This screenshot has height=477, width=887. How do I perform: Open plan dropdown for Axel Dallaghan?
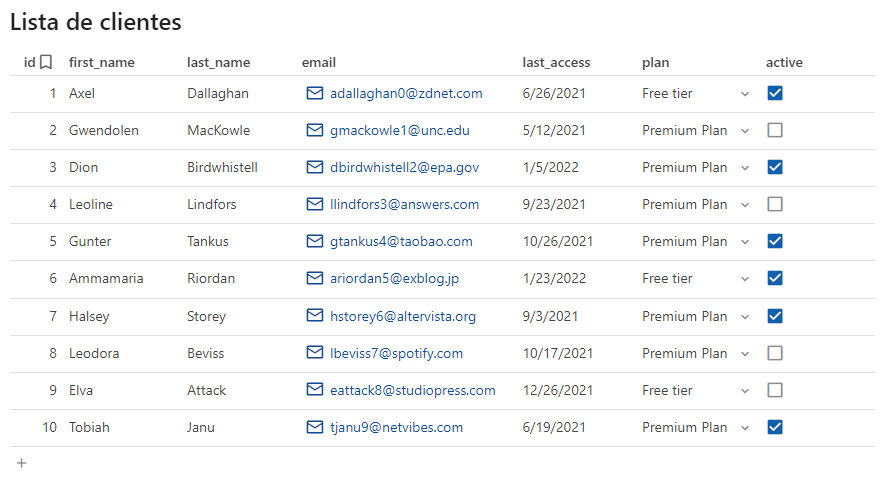tap(744, 94)
